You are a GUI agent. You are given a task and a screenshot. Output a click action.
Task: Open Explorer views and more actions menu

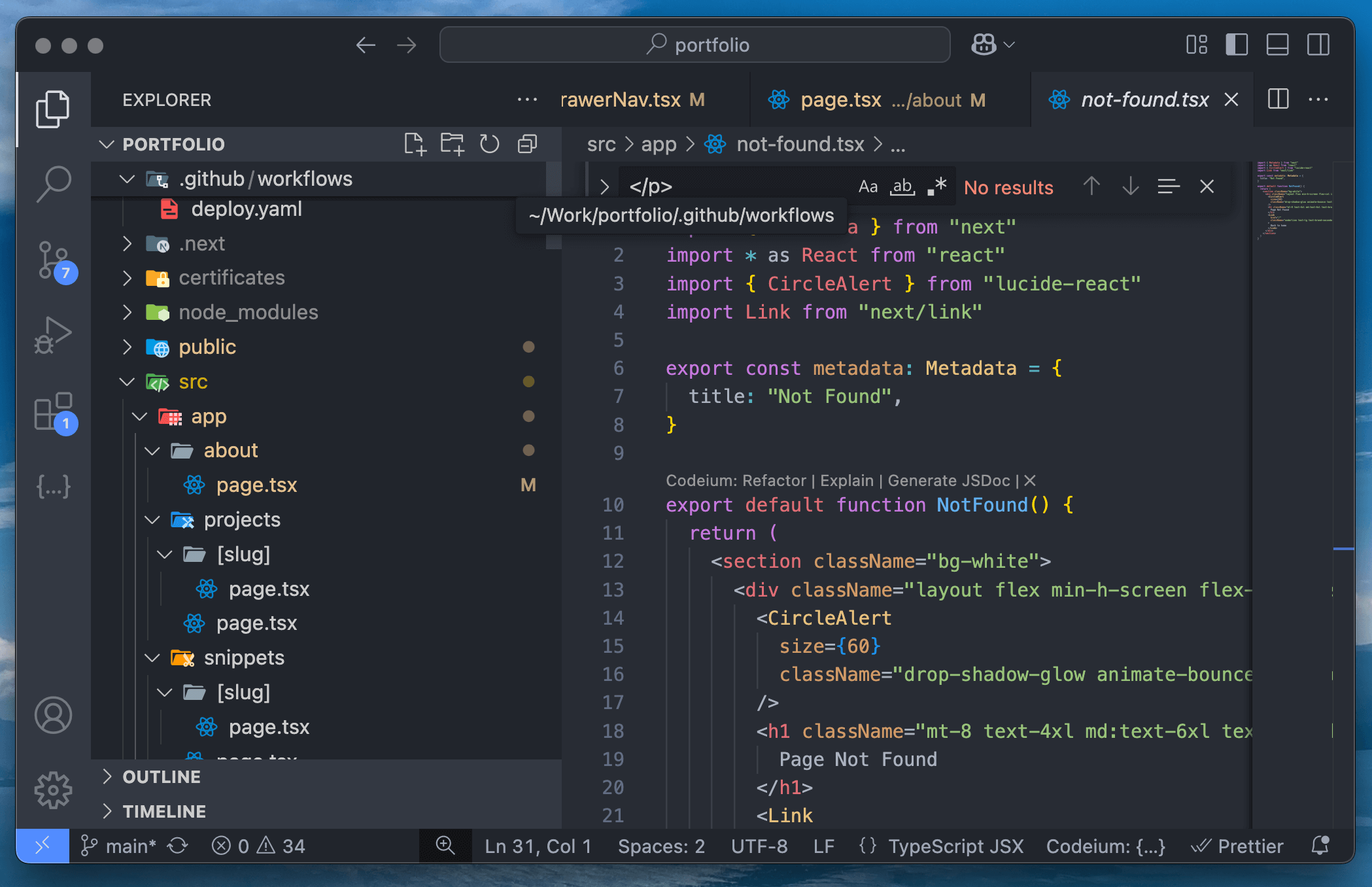(527, 100)
